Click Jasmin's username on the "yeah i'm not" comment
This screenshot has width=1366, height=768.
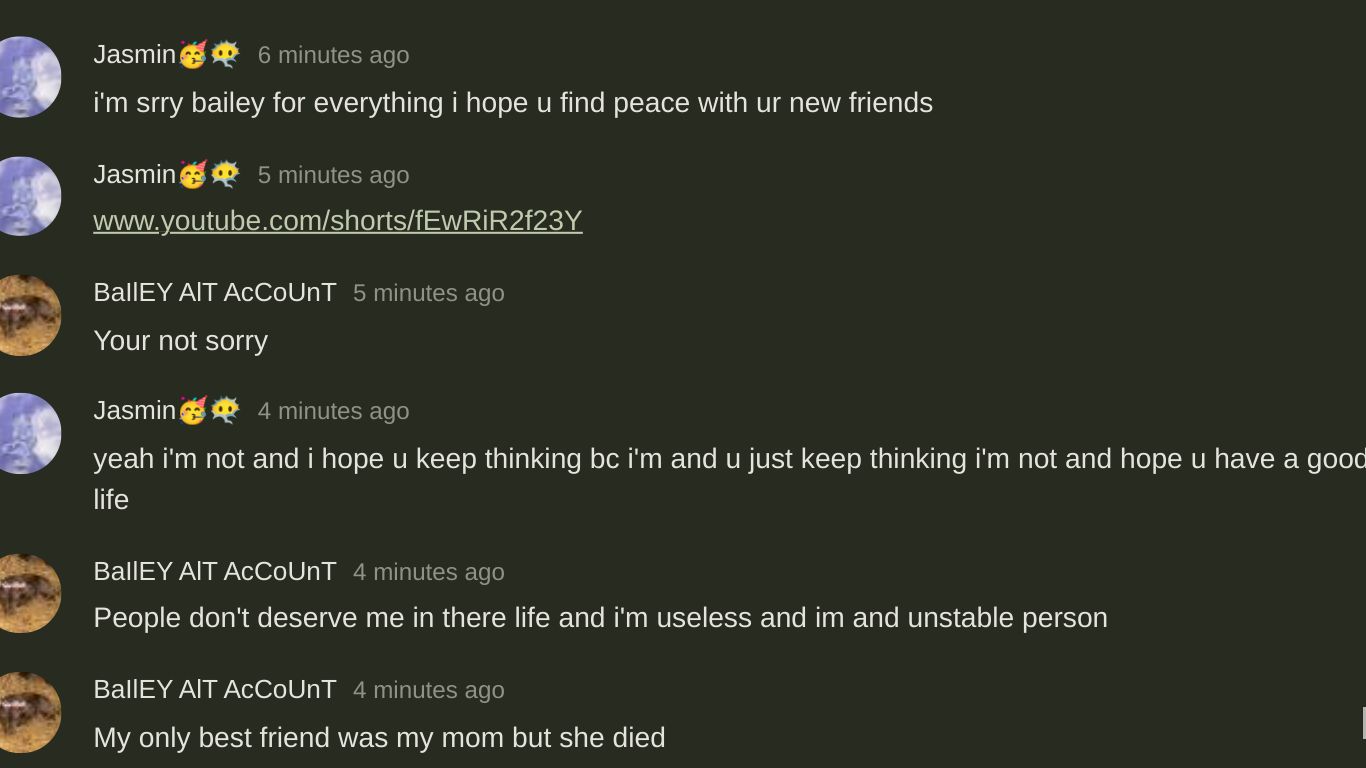coord(134,411)
